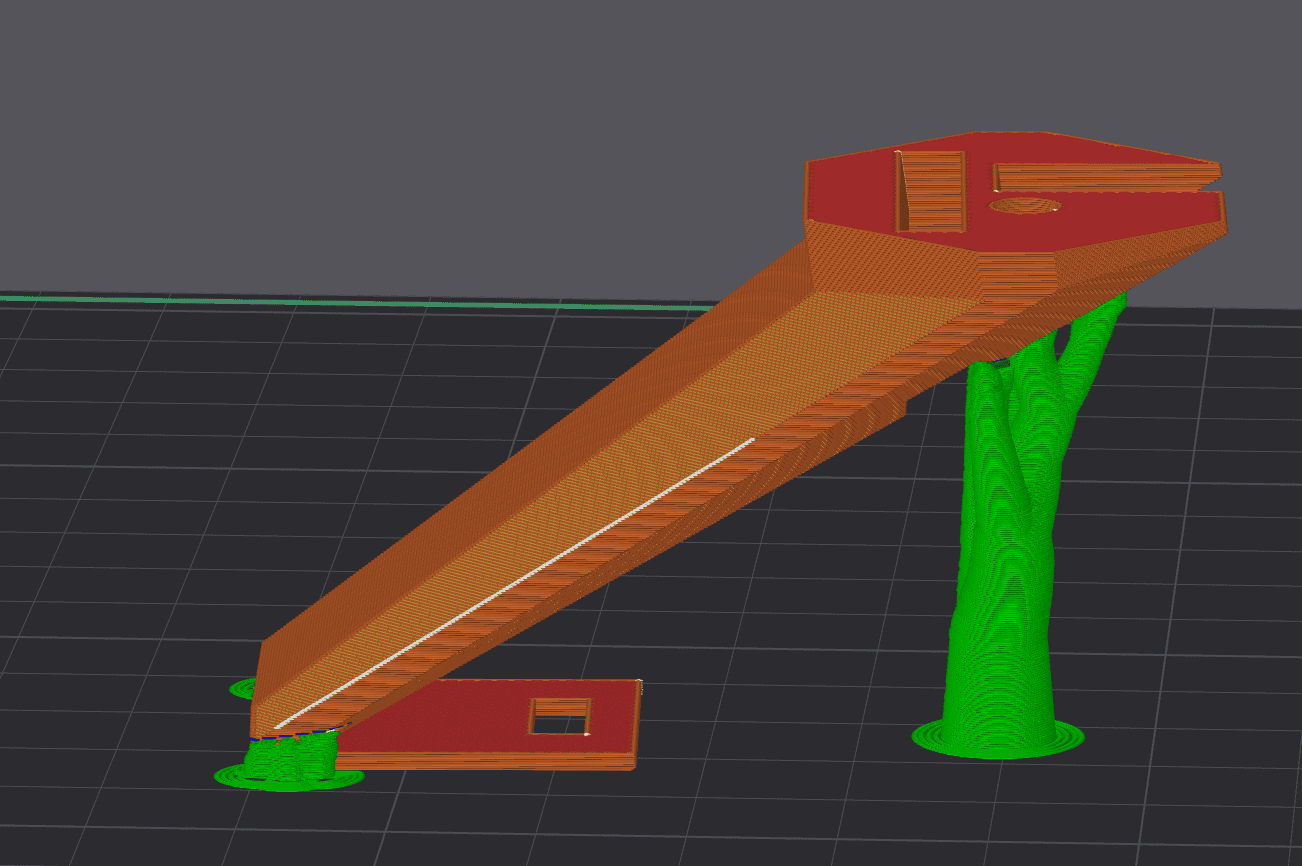The image size is (1302, 866).
Task: Click the circular hole on the wrench head
Action: (1025, 206)
